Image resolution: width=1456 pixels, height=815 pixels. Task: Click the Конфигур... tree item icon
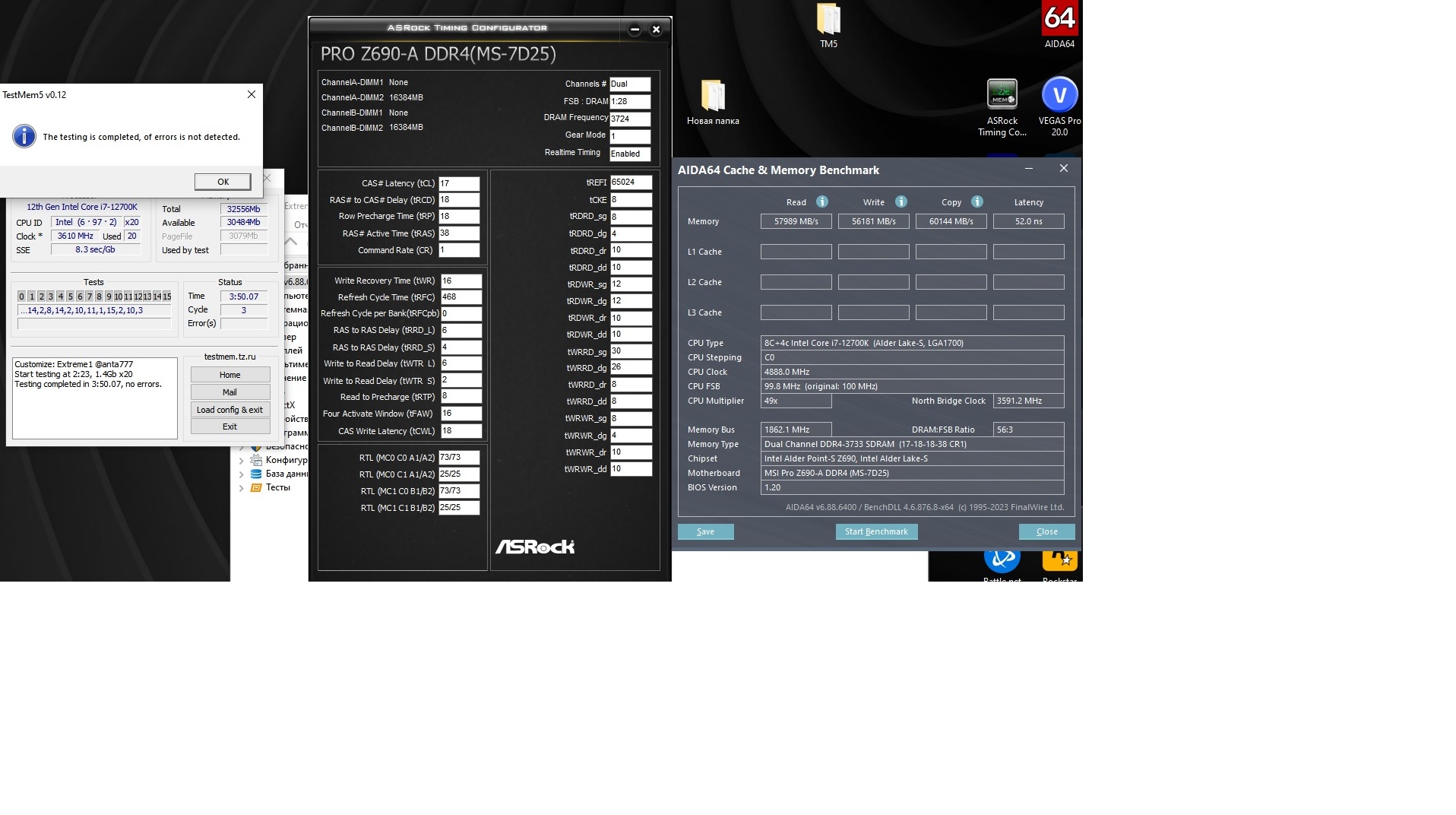(256, 460)
